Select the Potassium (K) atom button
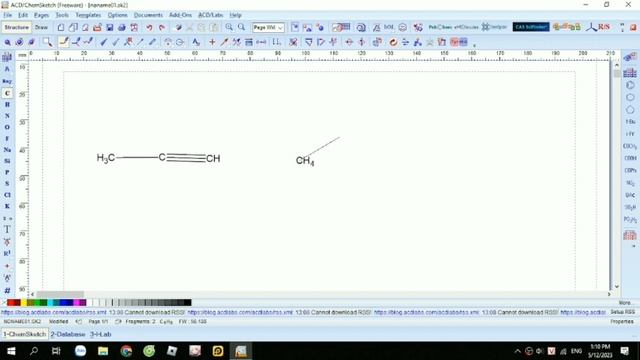640x360 pixels. pos(7,206)
